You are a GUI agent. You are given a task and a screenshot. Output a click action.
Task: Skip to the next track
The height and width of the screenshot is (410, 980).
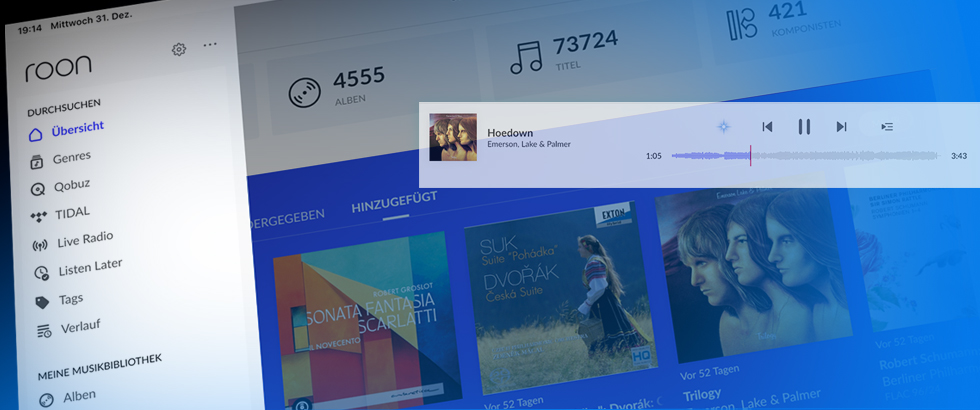pos(841,127)
